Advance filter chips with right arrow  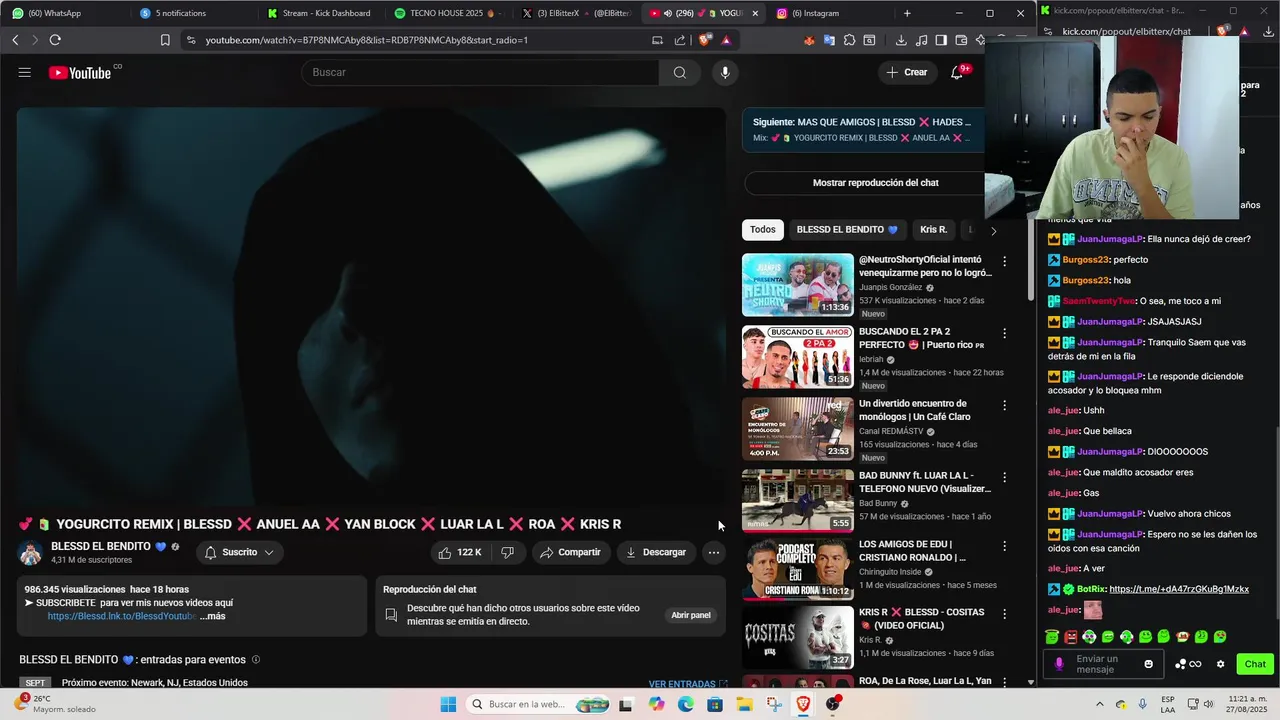(x=993, y=231)
